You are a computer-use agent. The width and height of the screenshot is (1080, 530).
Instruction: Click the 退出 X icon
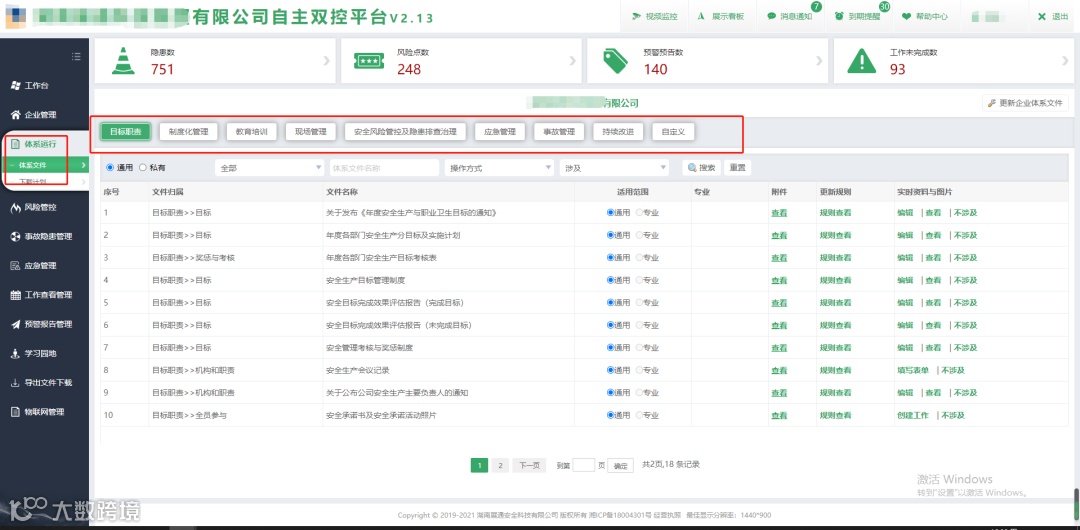click(x=1041, y=17)
